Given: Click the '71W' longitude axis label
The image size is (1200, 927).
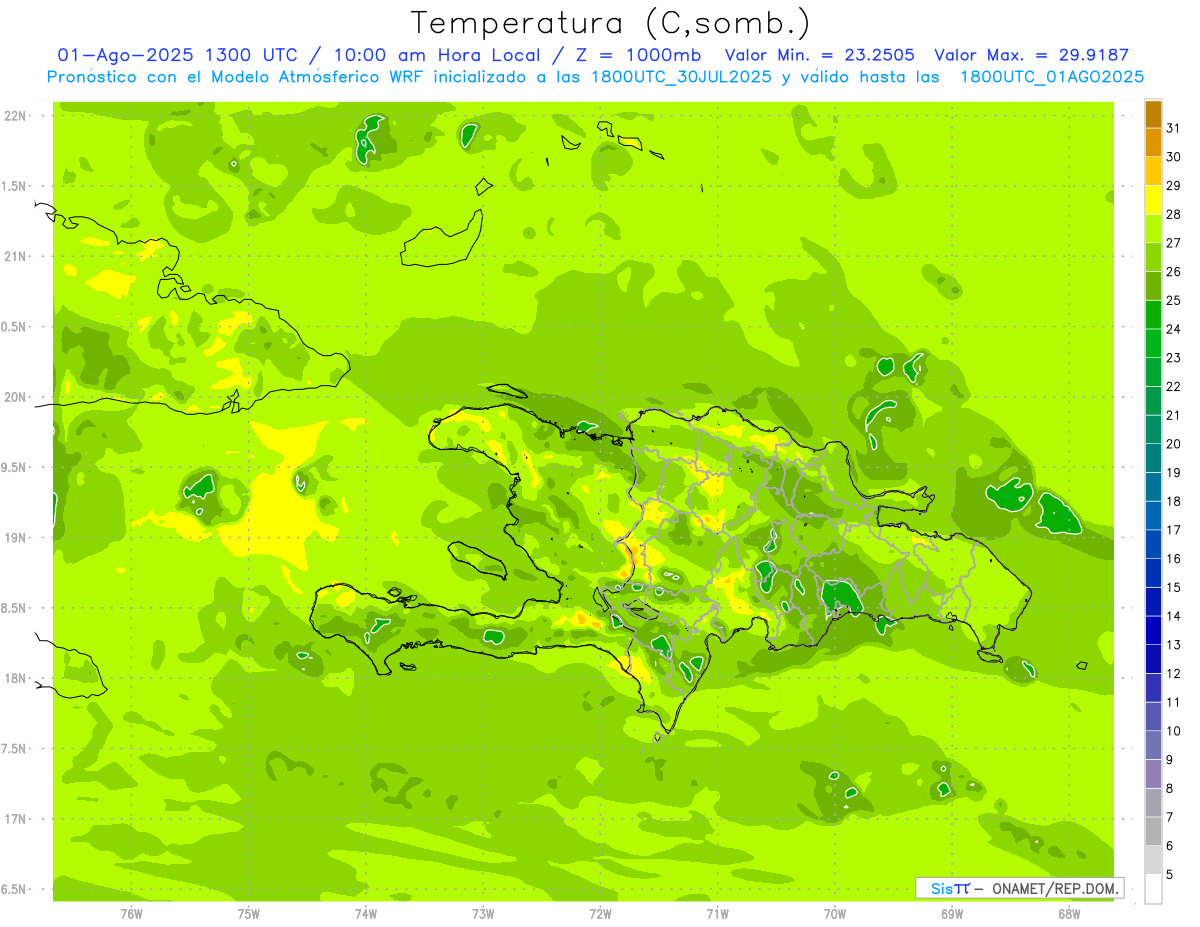Looking at the screenshot, I should coord(717,914).
